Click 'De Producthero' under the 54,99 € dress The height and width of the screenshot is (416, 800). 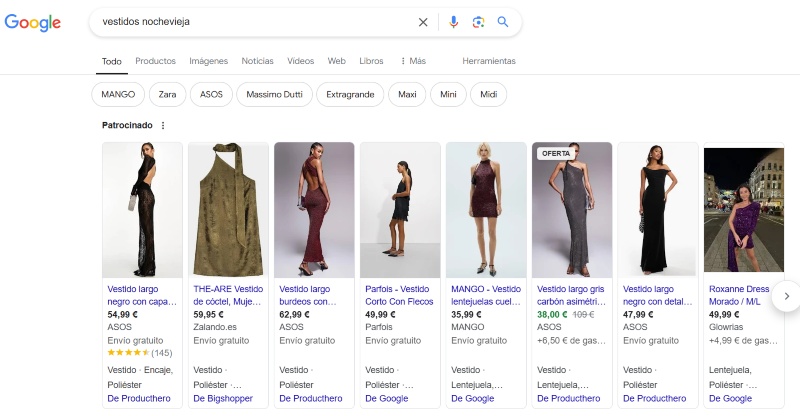139,399
